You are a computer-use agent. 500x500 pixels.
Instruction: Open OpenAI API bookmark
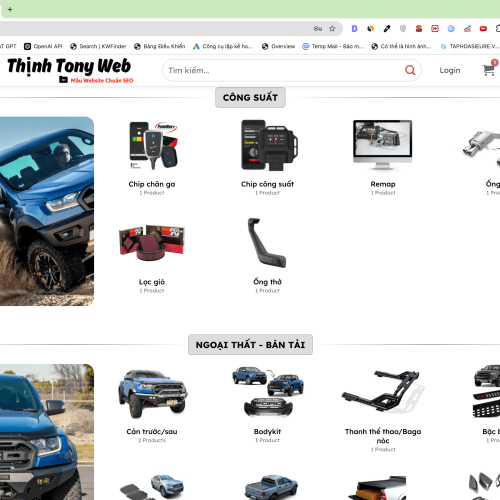tap(43, 46)
